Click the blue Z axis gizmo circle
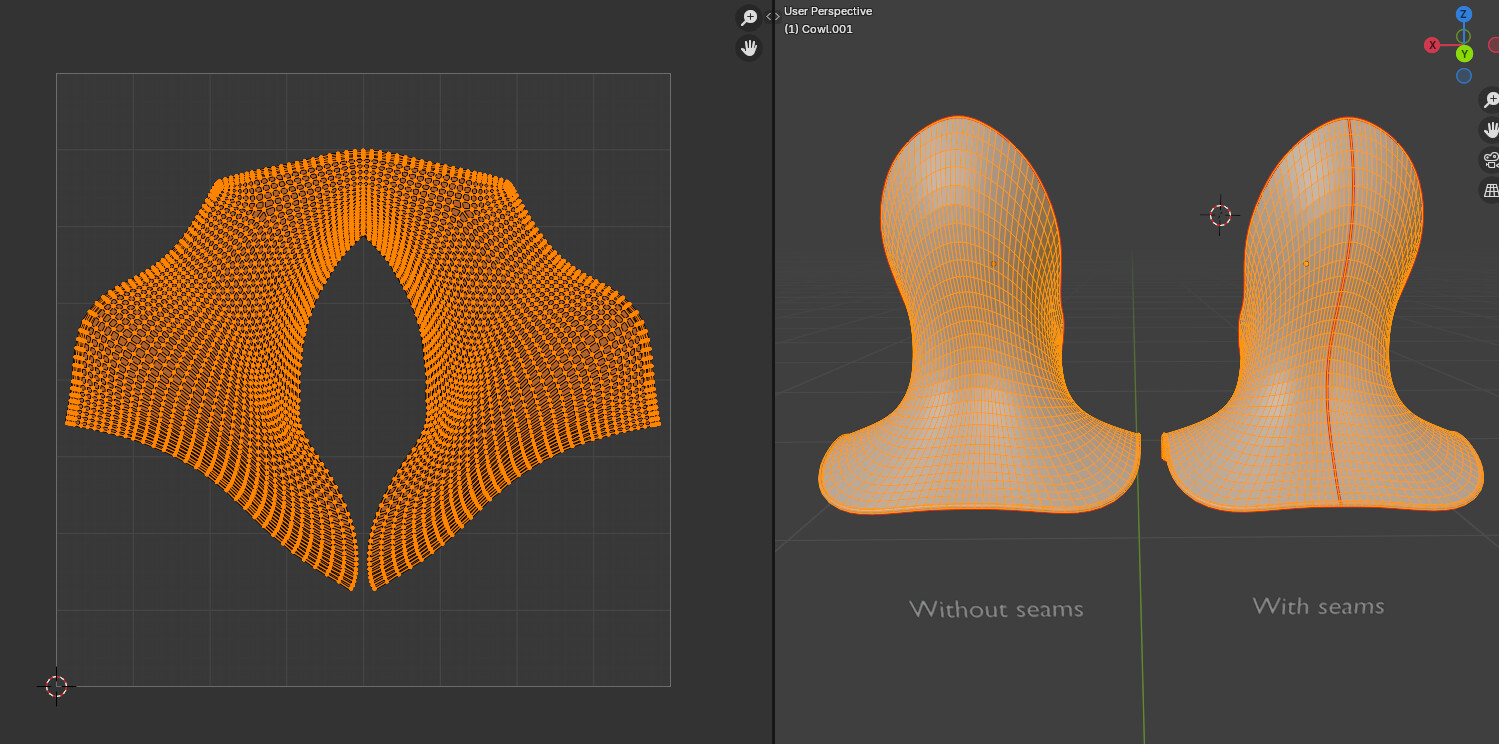The width and height of the screenshot is (1499, 744). 1464,14
